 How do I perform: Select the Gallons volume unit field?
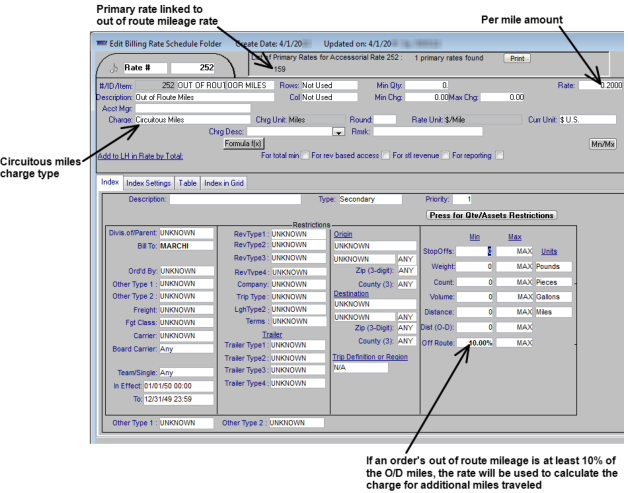(x=554, y=297)
